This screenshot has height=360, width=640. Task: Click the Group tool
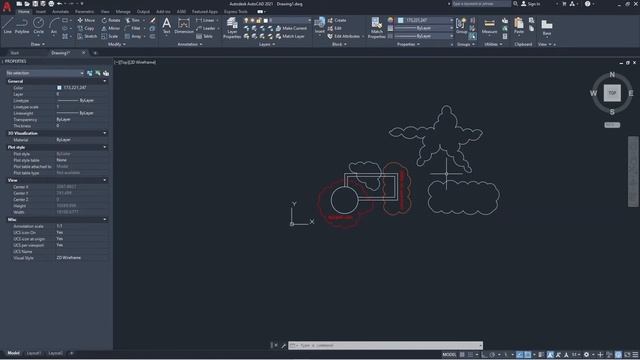(x=461, y=25)
